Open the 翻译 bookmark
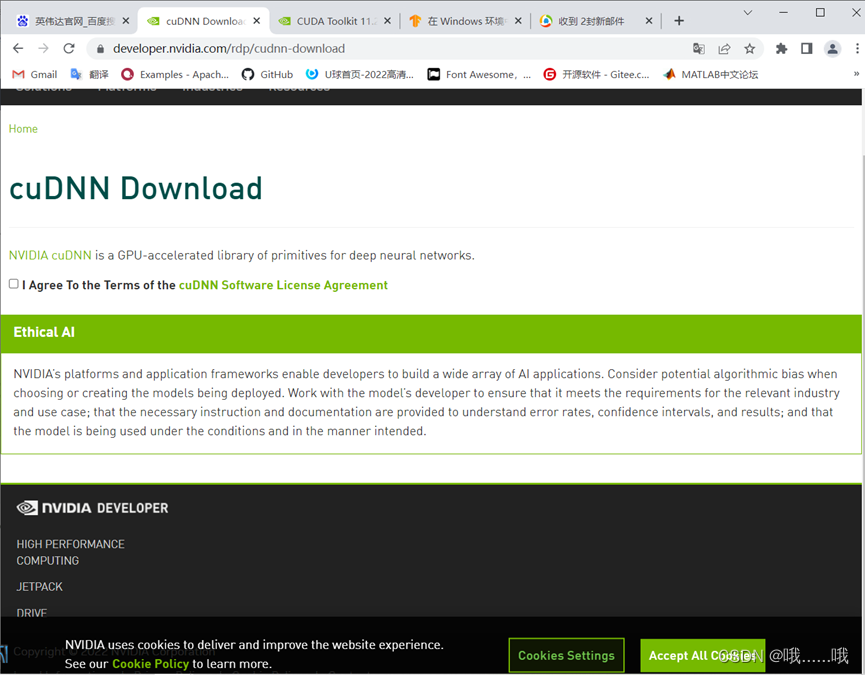Screen dimensions: 865x675 [89, 74]
